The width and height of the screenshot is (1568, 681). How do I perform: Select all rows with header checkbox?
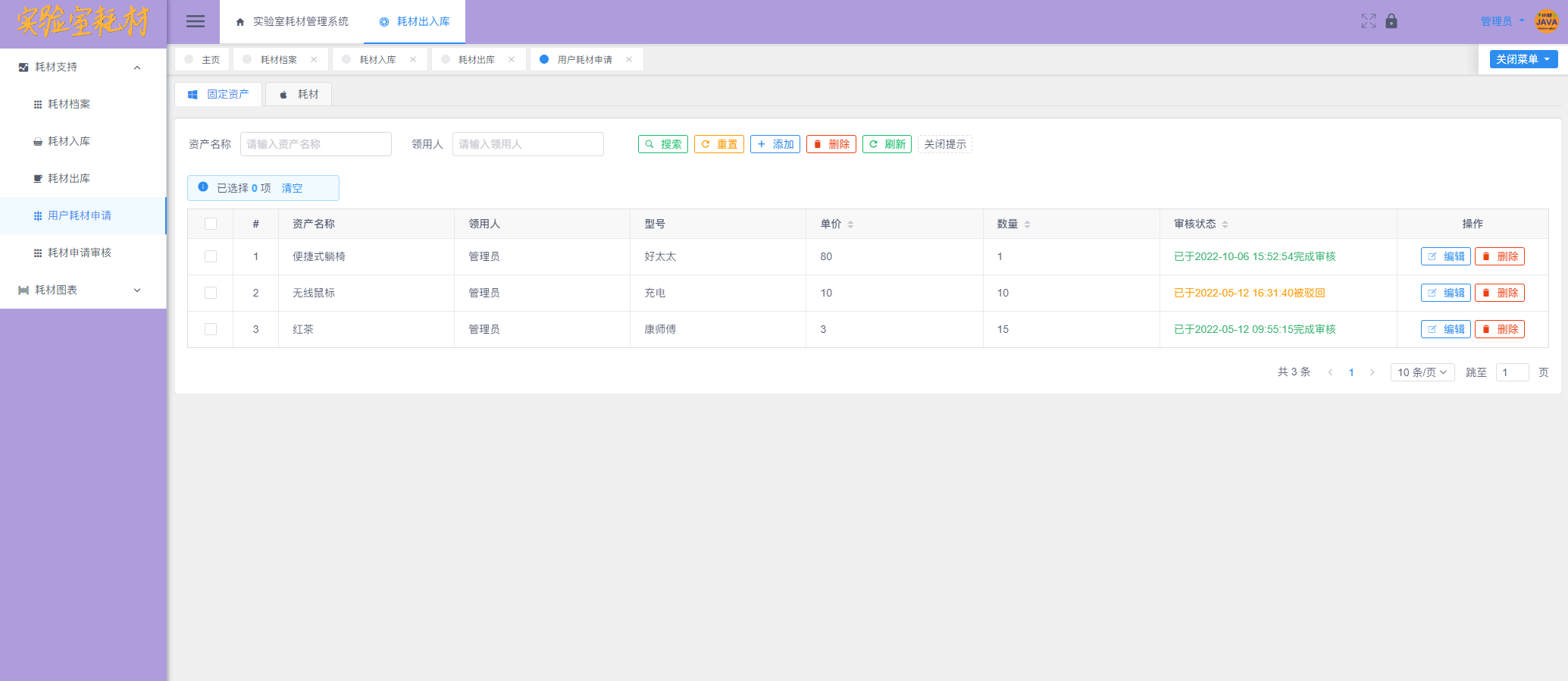coord(211,224)
